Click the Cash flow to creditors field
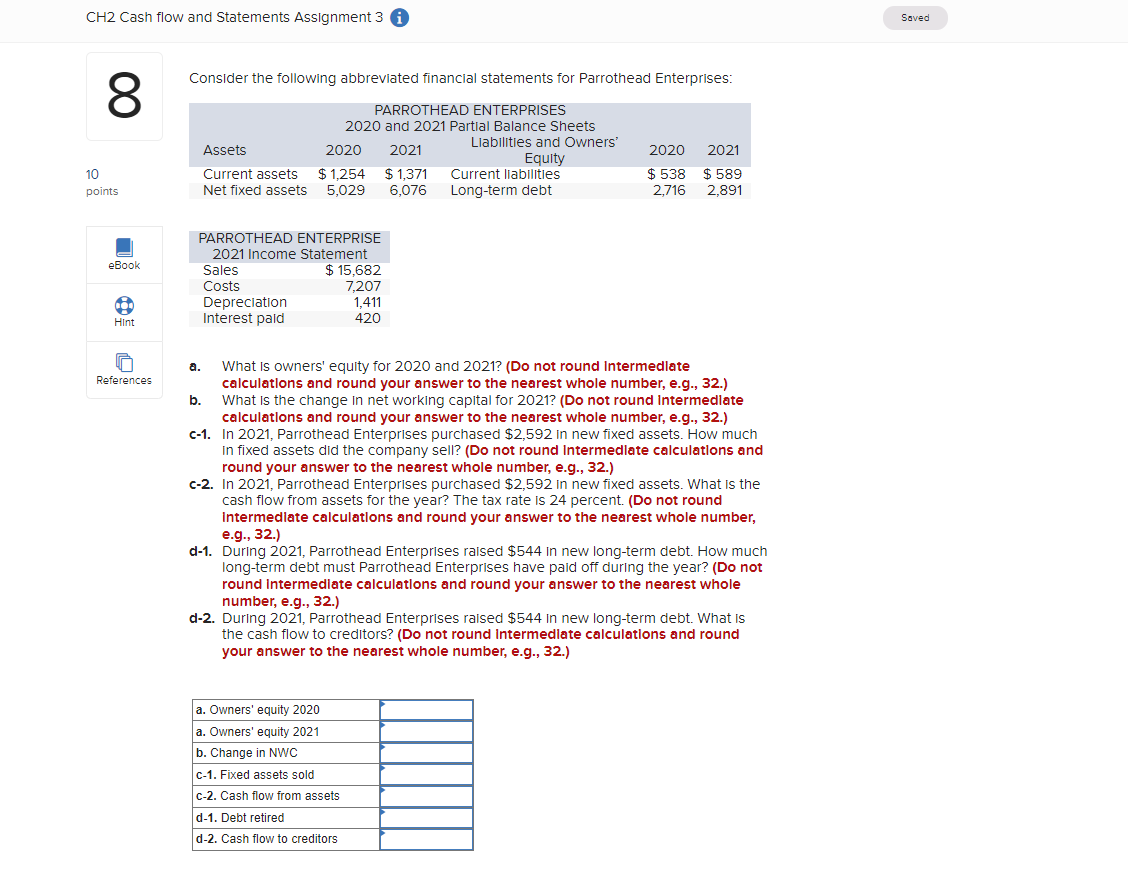Screen dimensions: 1128x872 (x=427, y=840)
